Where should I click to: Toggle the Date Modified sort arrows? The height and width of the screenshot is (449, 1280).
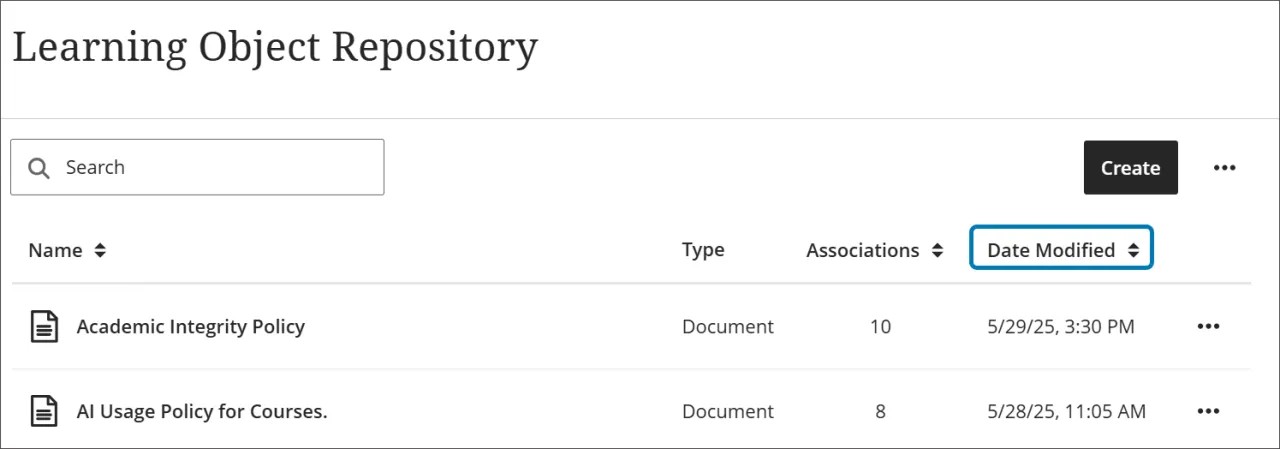pyautogui.click(x=1133, y=251)
